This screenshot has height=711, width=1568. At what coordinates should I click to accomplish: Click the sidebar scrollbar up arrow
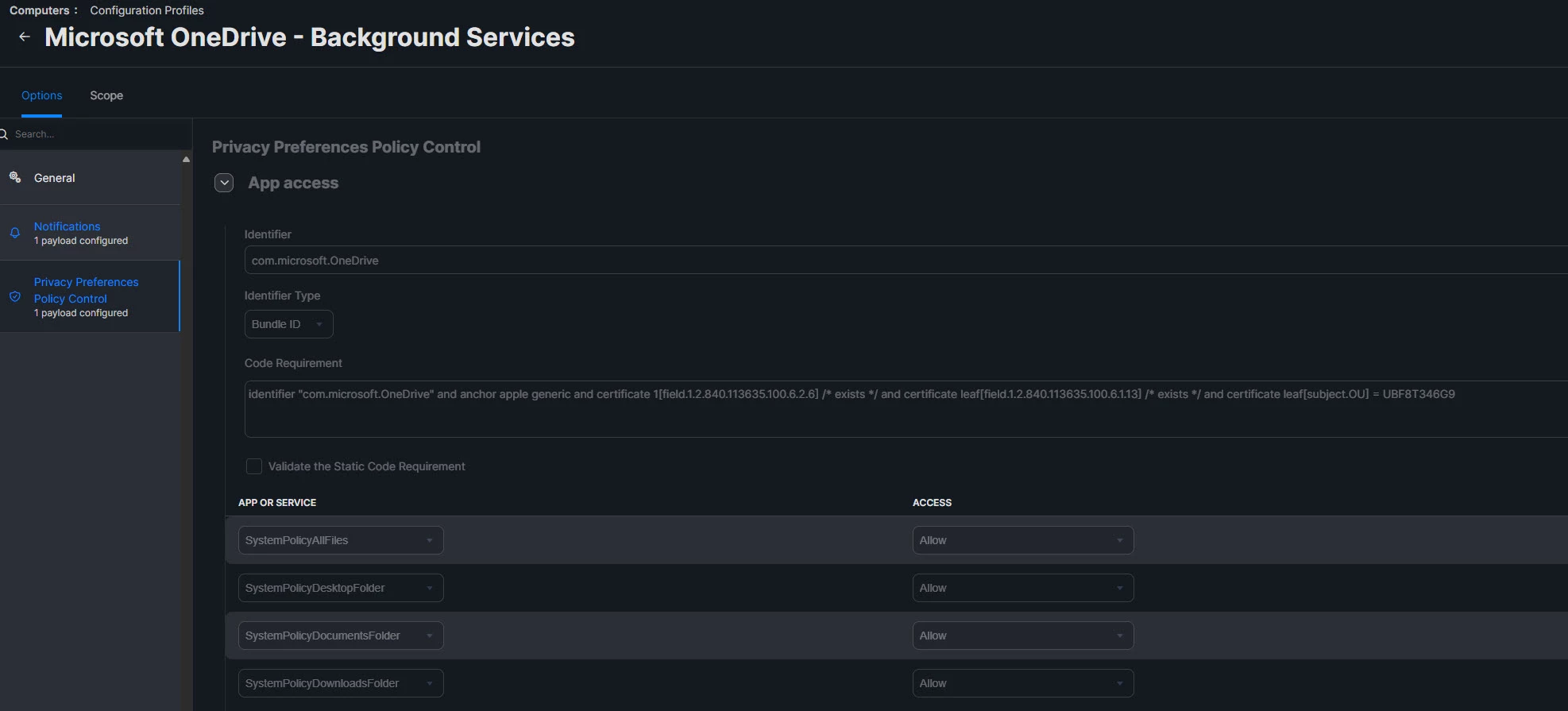186,159
